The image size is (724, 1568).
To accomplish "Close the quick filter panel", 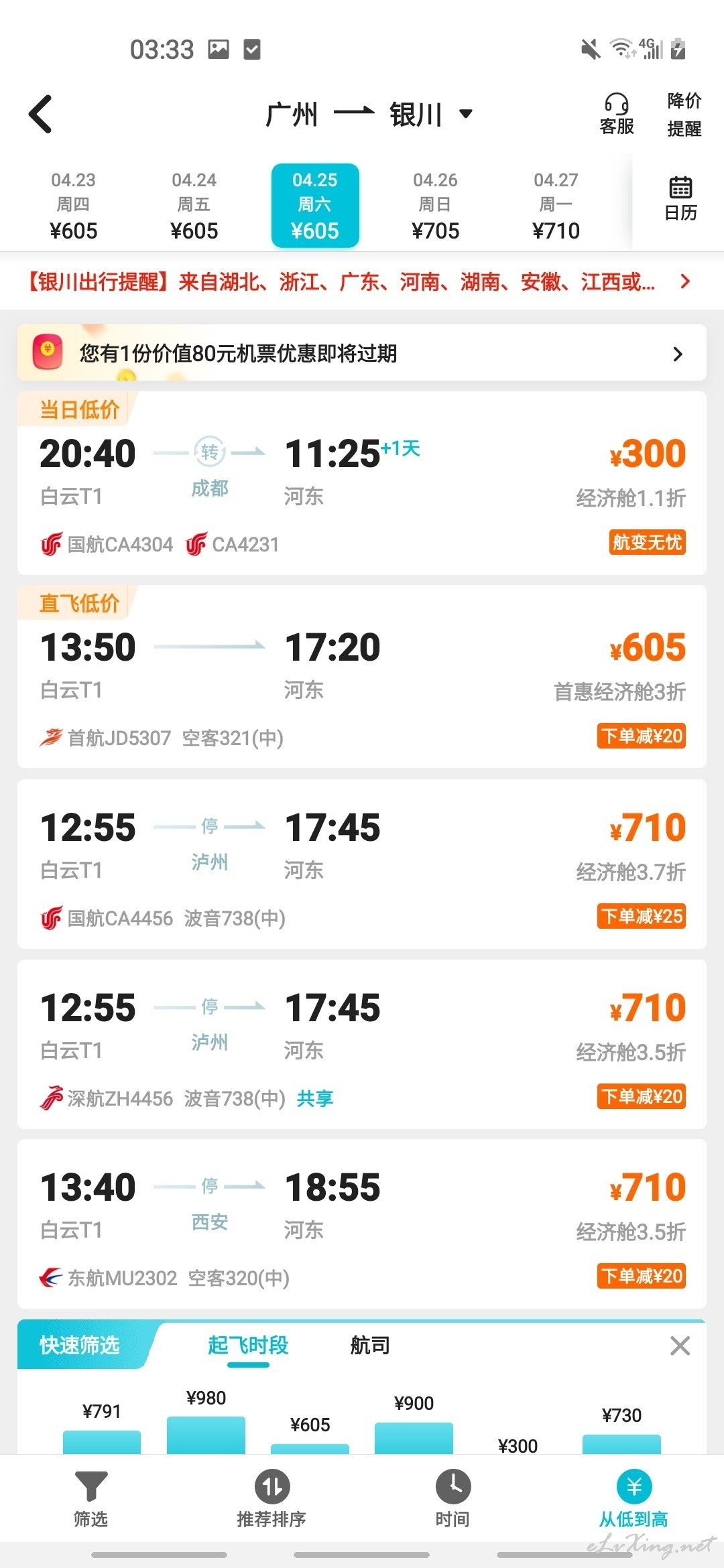I will coord(680,1345).
